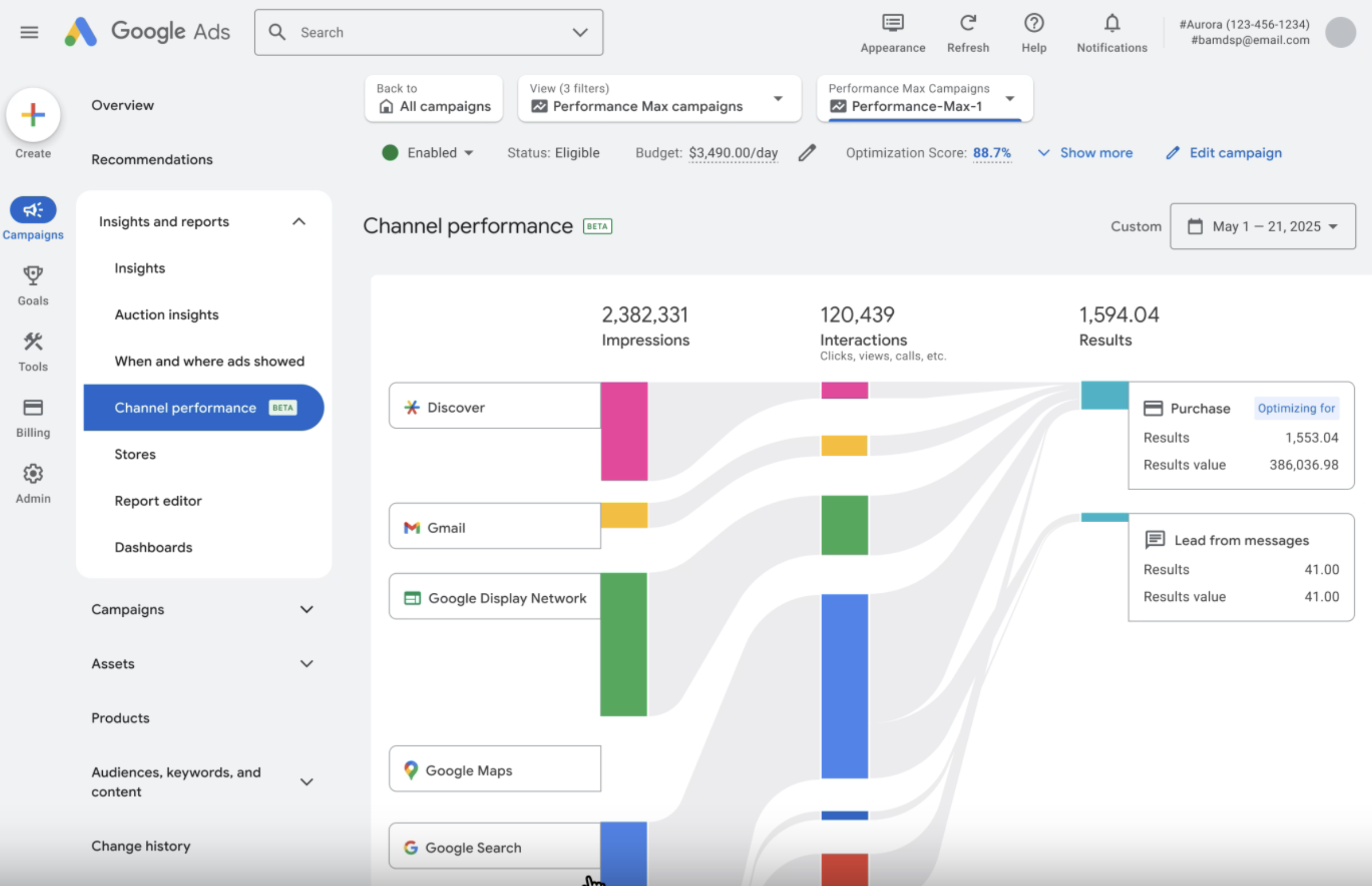Click the Lead from messages icon

(x=1154, y=539)
